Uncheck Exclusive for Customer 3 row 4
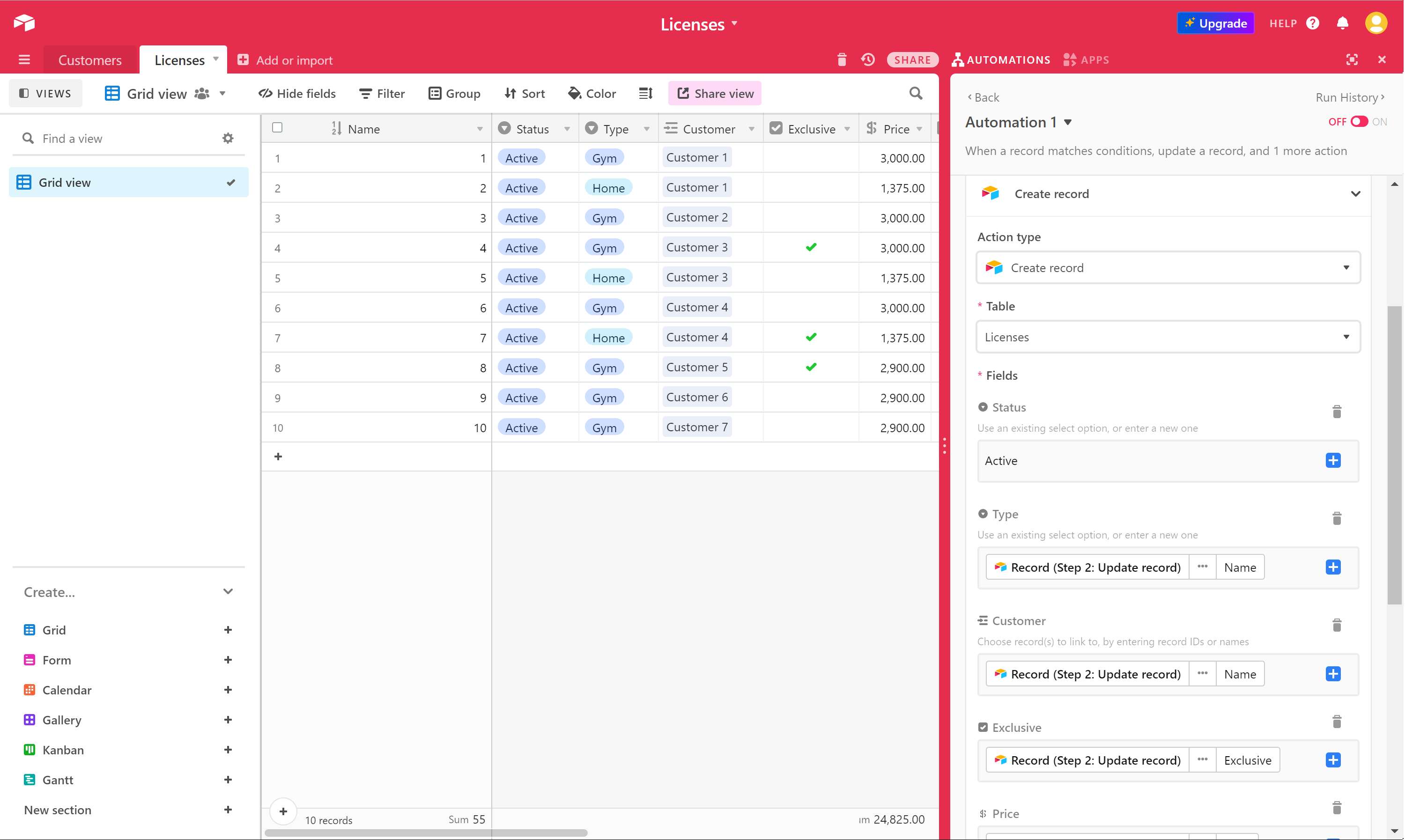 pos(811,247)
